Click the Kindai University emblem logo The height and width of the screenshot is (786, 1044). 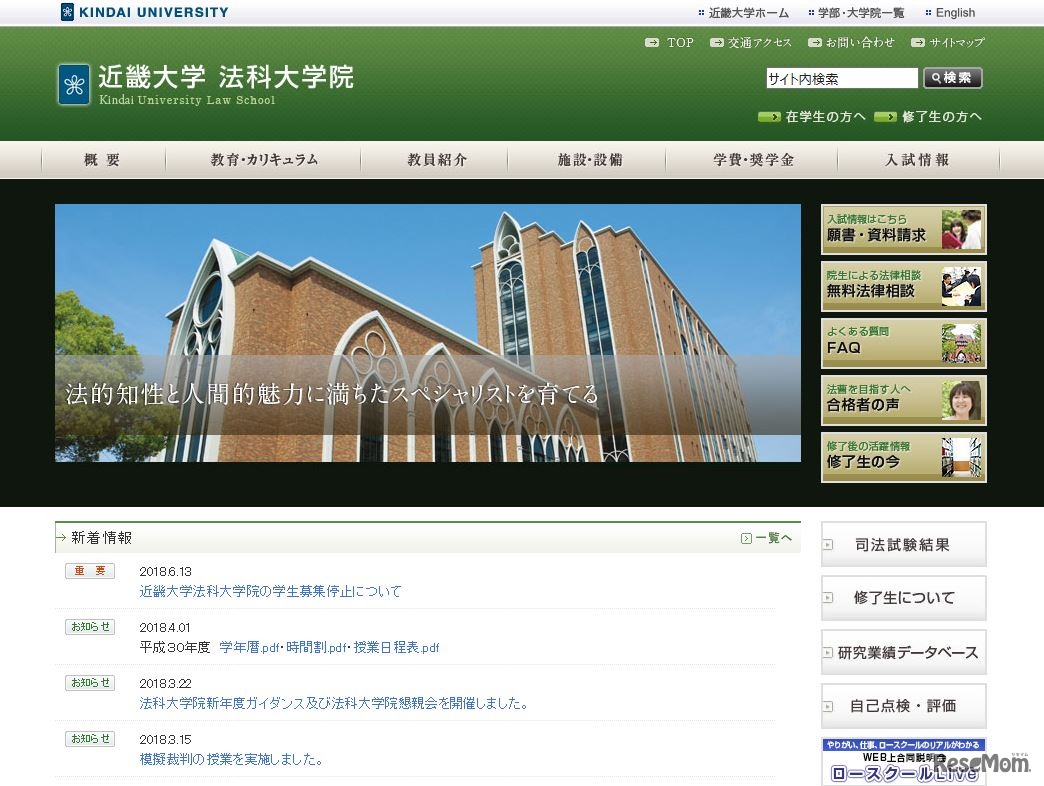click(72, 84)
